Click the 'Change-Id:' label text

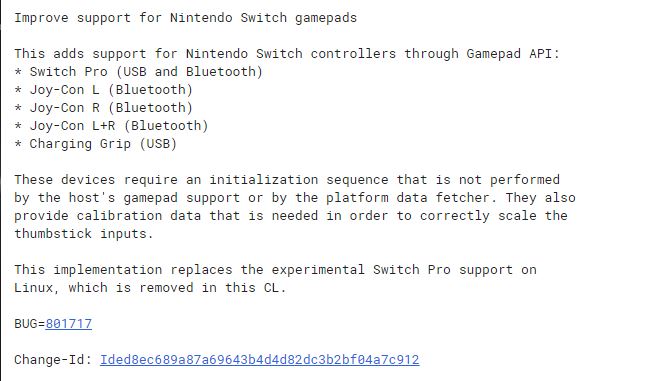[53, 360]
